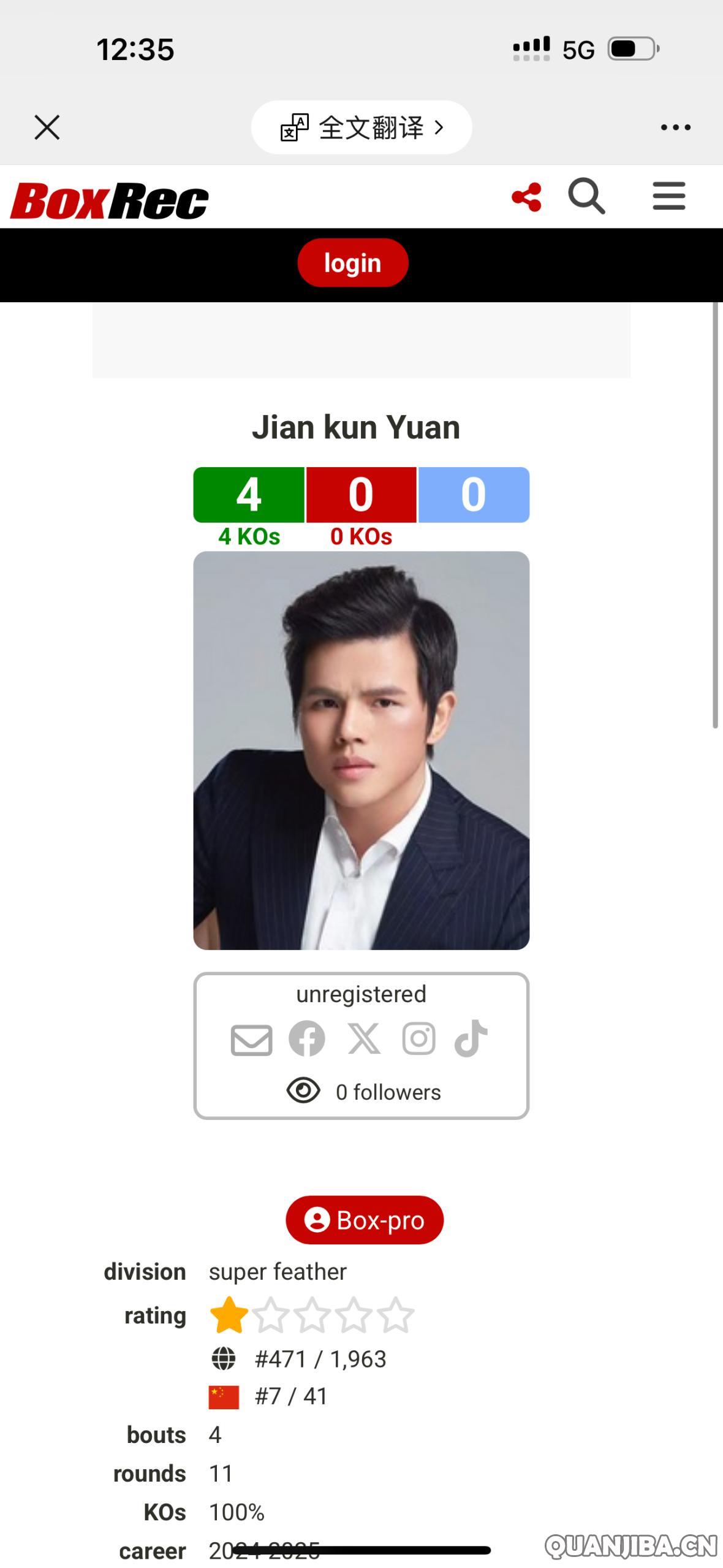Expand the 全文翻译 translation panel
This screenshot has width=723, height=1568.
[363, 128]
